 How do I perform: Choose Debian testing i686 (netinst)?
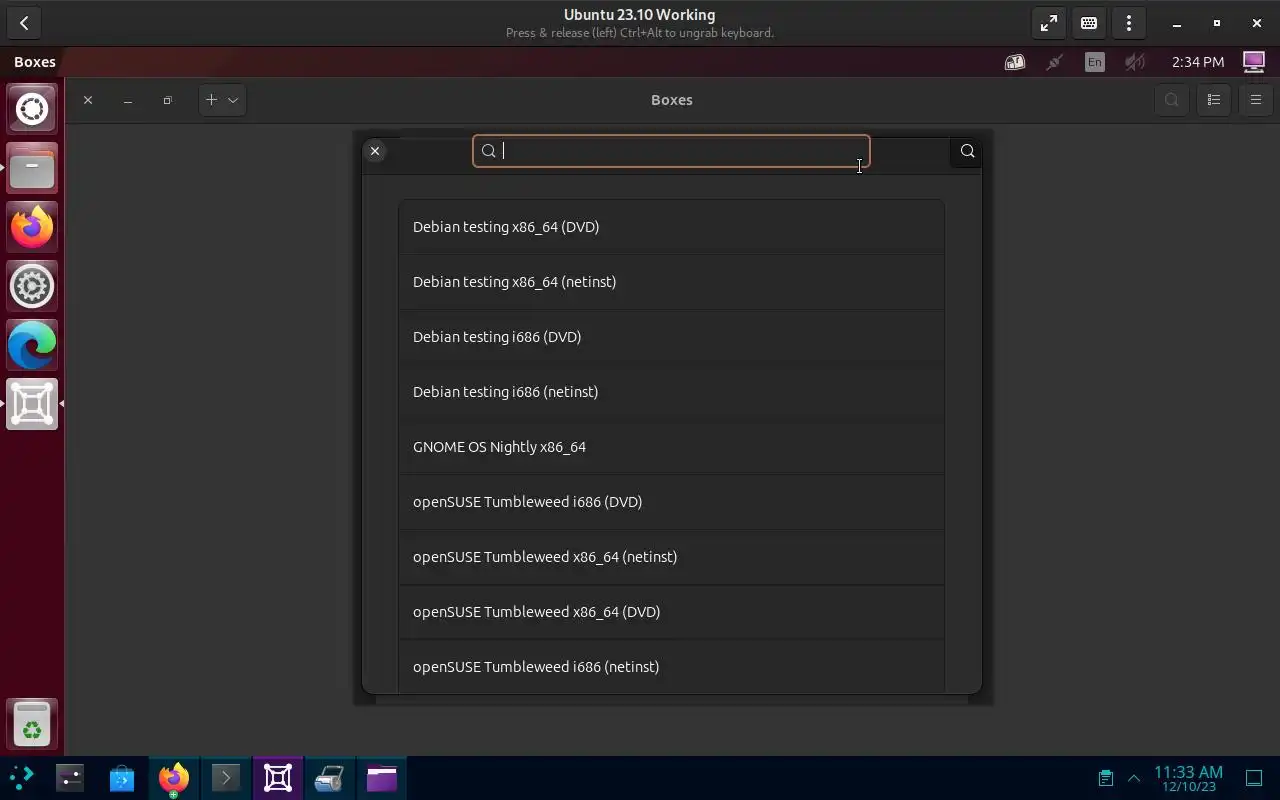[x=671, y=392]
